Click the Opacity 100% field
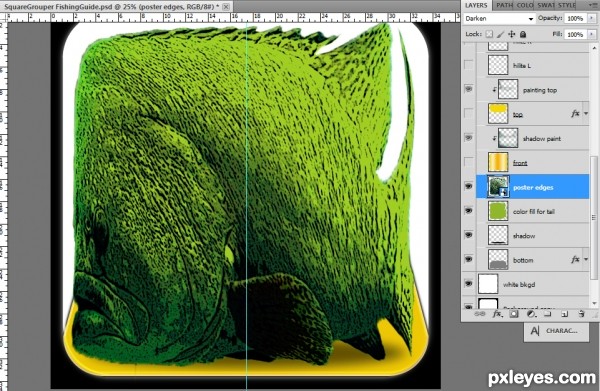Viewport: 600px width, 391px height. coord(575,18)
